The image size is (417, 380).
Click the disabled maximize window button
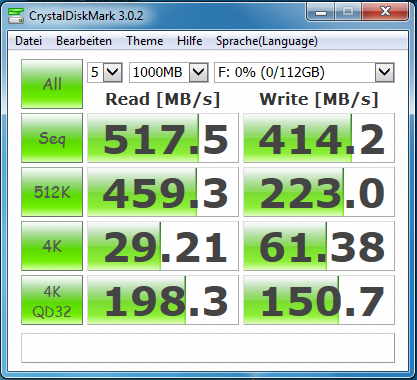pyautogui.click(x=348, y=12)
